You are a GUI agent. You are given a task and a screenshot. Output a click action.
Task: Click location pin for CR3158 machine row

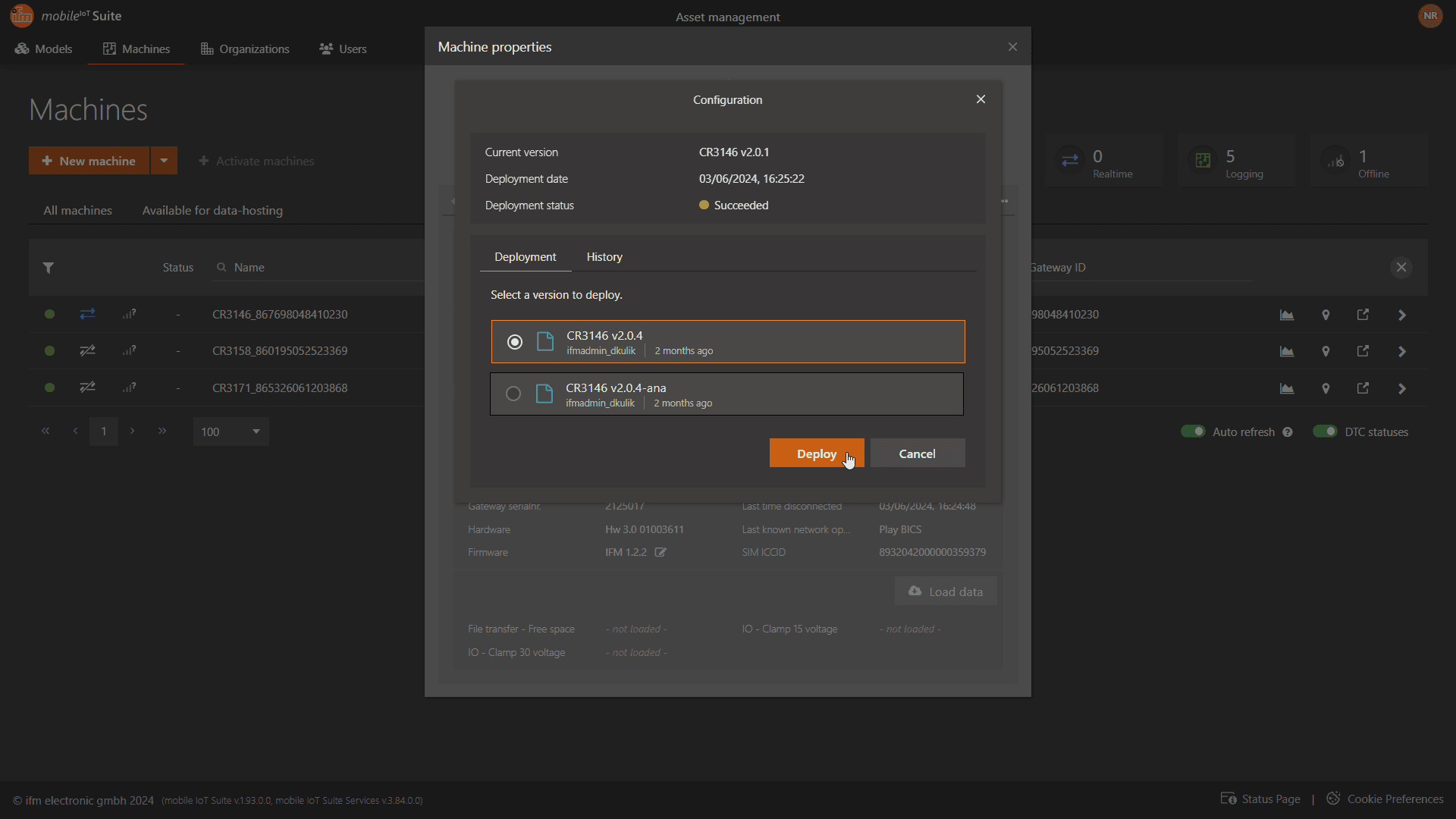pyautogui.click(x=1326, y=351)
